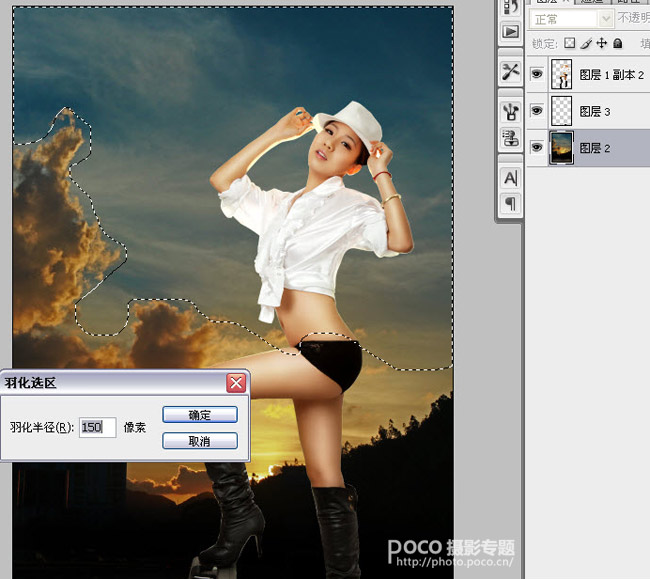Image resolution: width=650 pixels, height=579 pixels.
Task: Open the Actions panel play icon
Action: click(x=510, y=31)
